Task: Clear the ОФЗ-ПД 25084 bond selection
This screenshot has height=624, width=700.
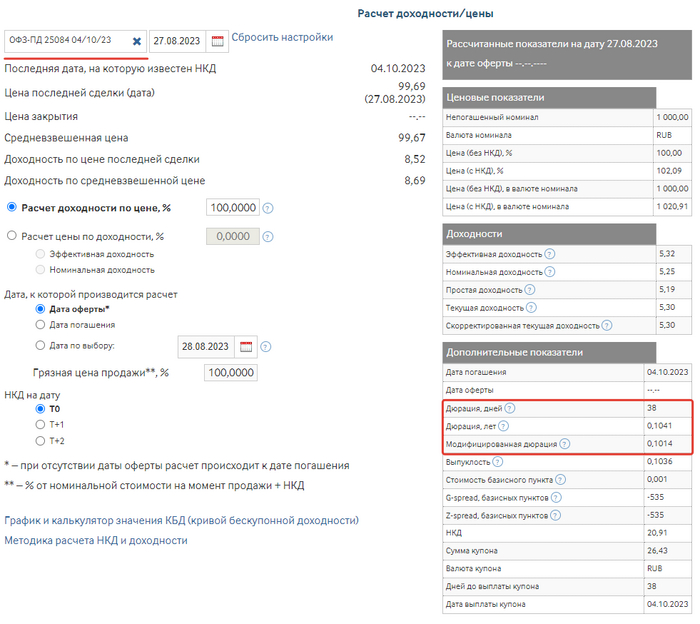Action: 137,41
